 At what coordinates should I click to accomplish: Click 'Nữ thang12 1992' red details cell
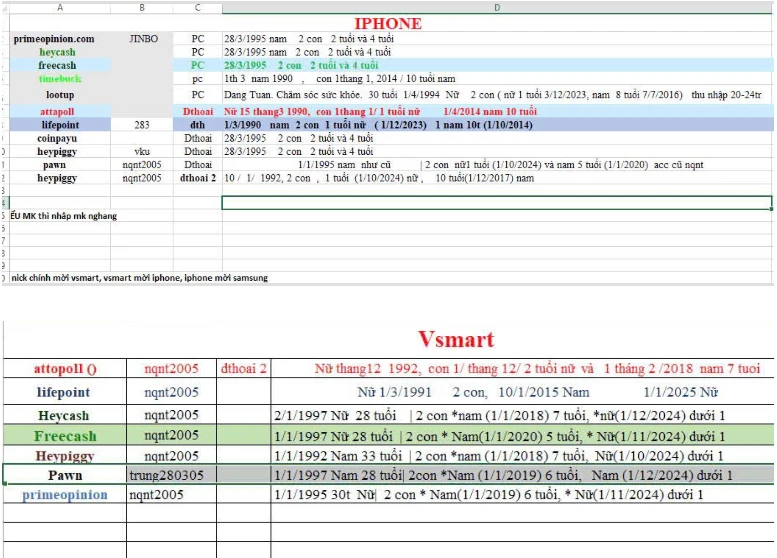522,369
